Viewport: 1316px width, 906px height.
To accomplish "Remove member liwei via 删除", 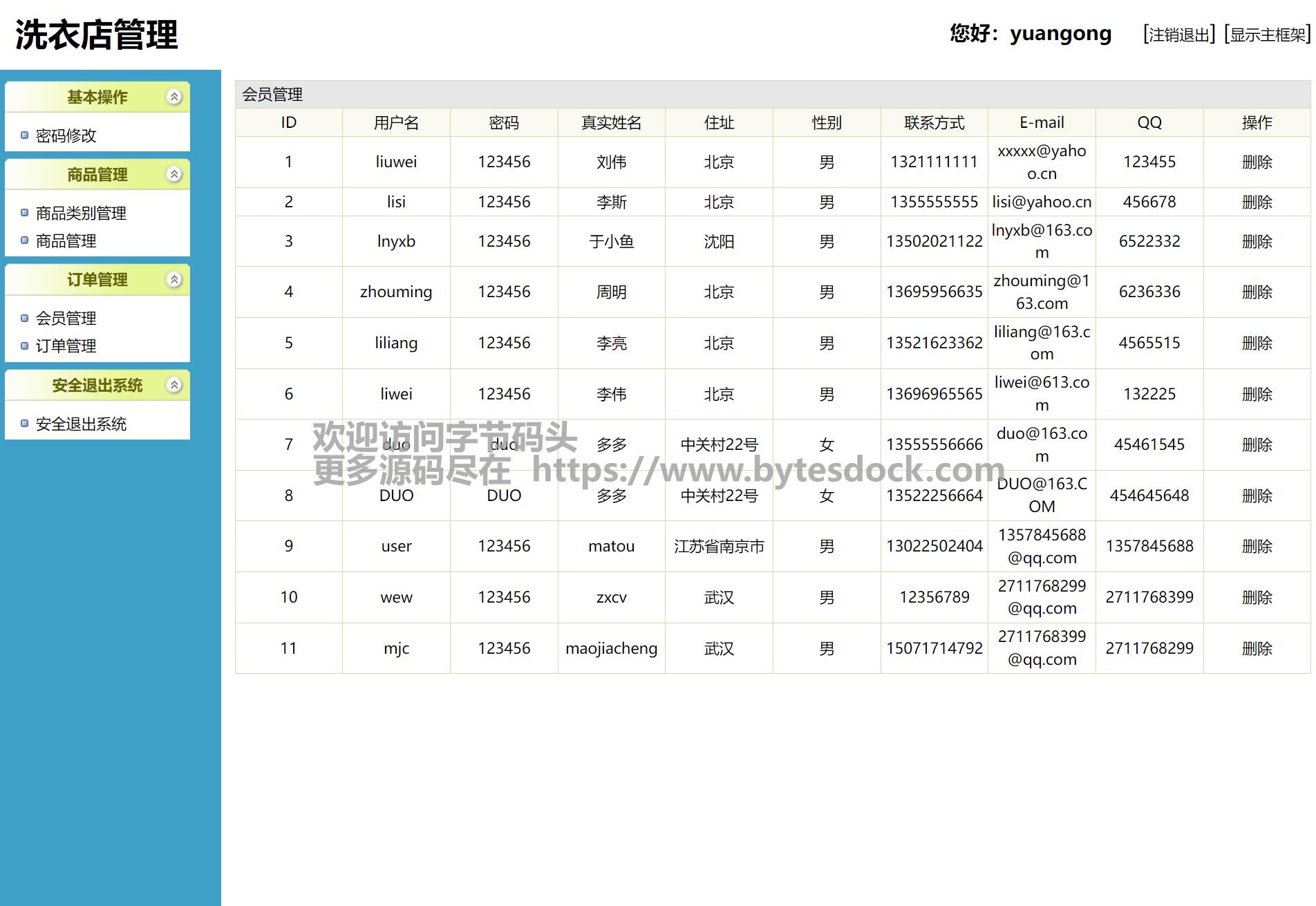I will coord(1257,394).
